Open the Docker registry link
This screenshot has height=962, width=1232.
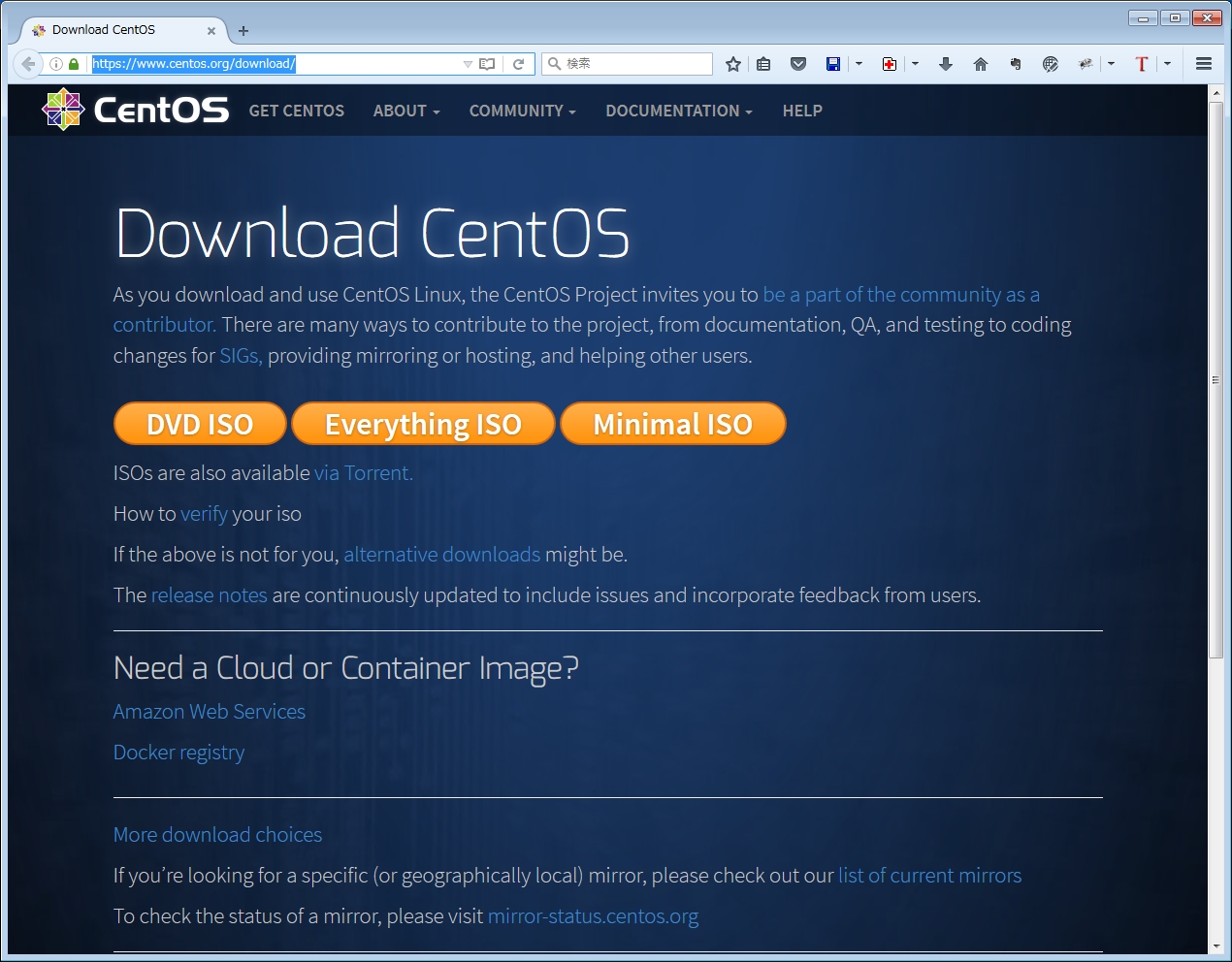coord(179,753)
